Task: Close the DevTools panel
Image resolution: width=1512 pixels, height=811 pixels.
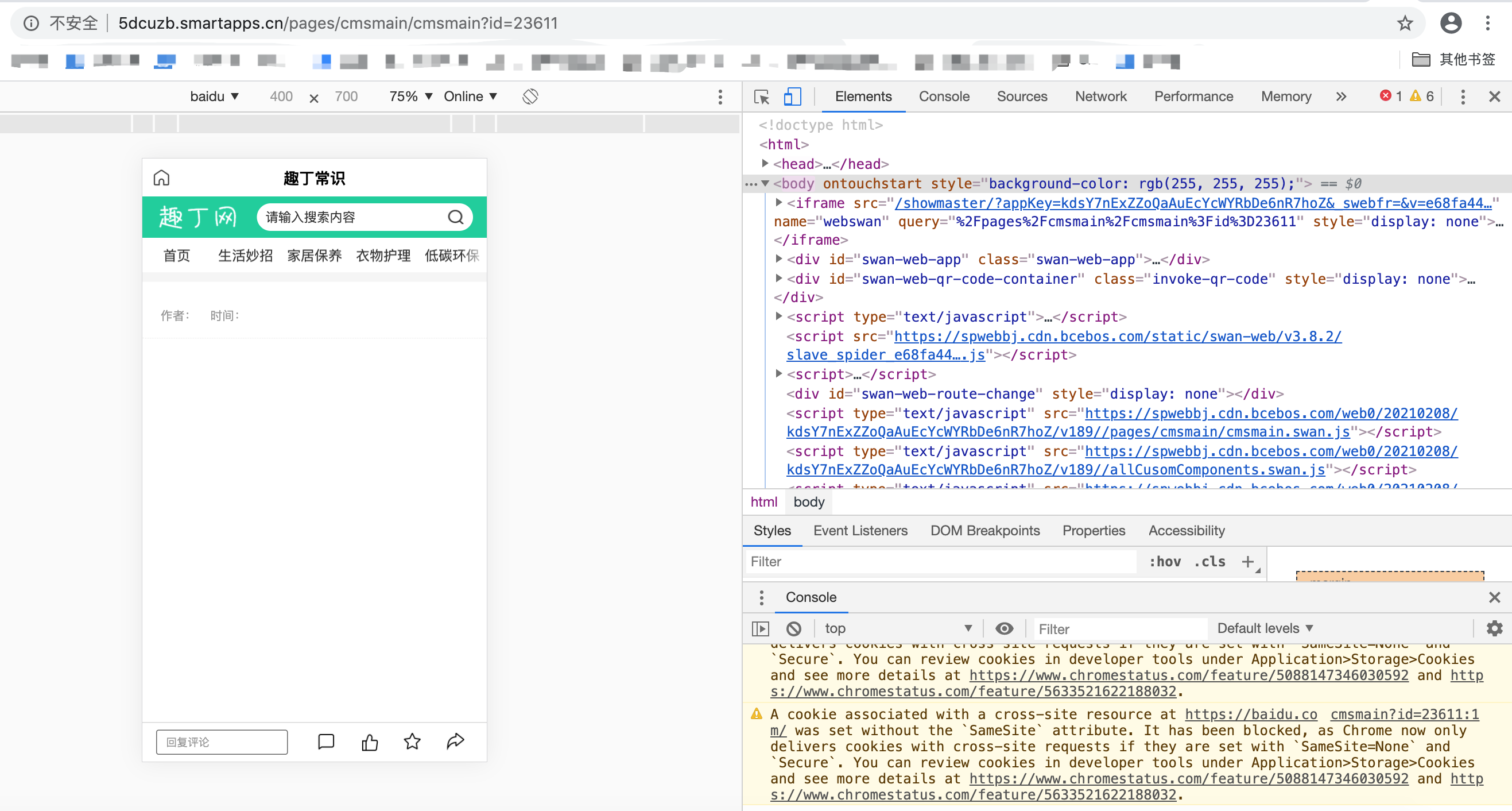Action: [x=1494, y=96]
